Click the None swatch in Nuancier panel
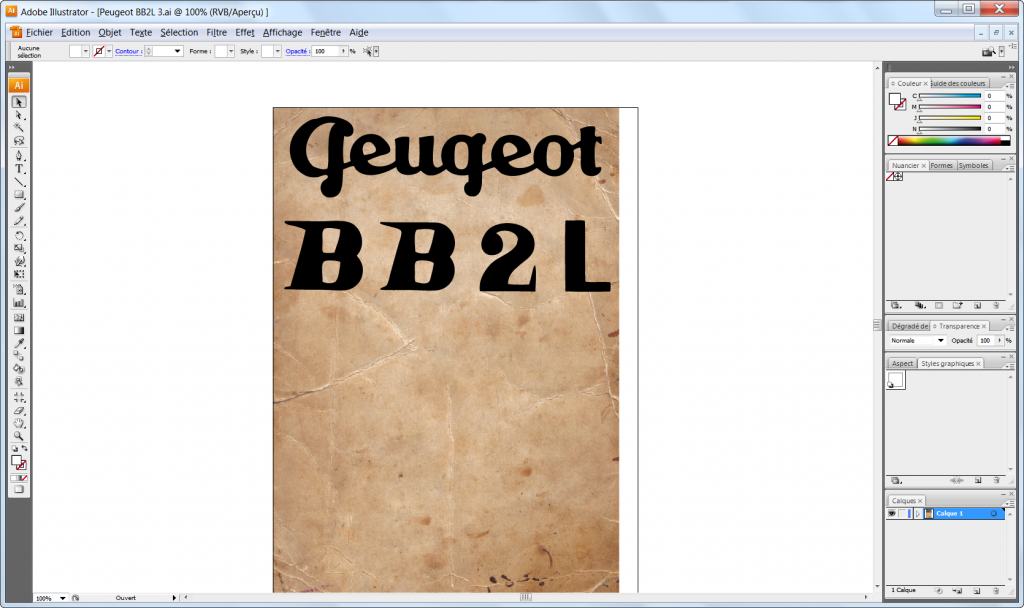The width and height of the screenshot is (1024, 608). tap(890, 176)
